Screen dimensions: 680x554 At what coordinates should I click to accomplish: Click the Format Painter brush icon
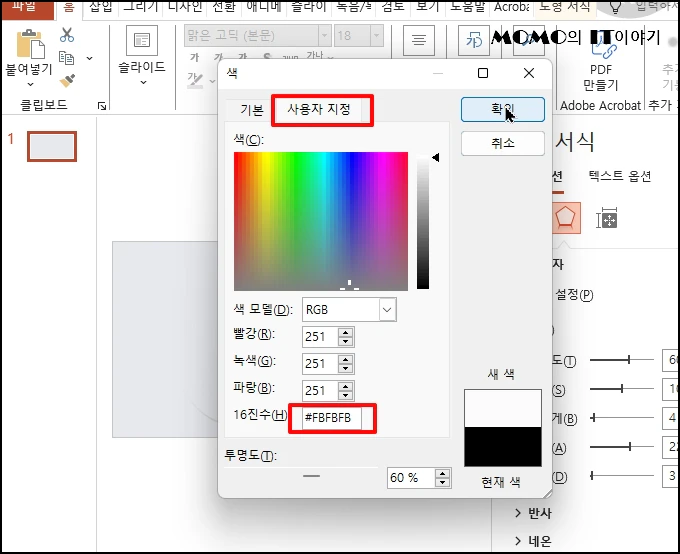pos(67,80)
